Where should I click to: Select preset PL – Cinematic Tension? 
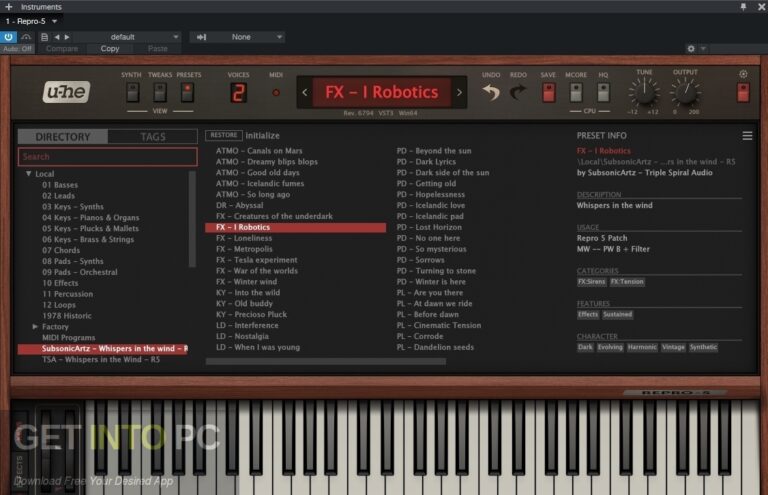click(x=439, y=325)
